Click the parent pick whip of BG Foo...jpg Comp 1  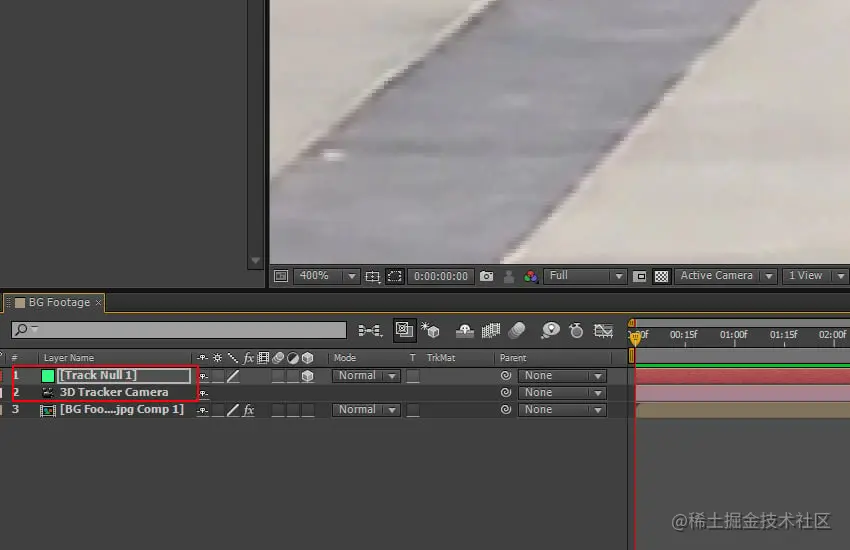(506, 410)
